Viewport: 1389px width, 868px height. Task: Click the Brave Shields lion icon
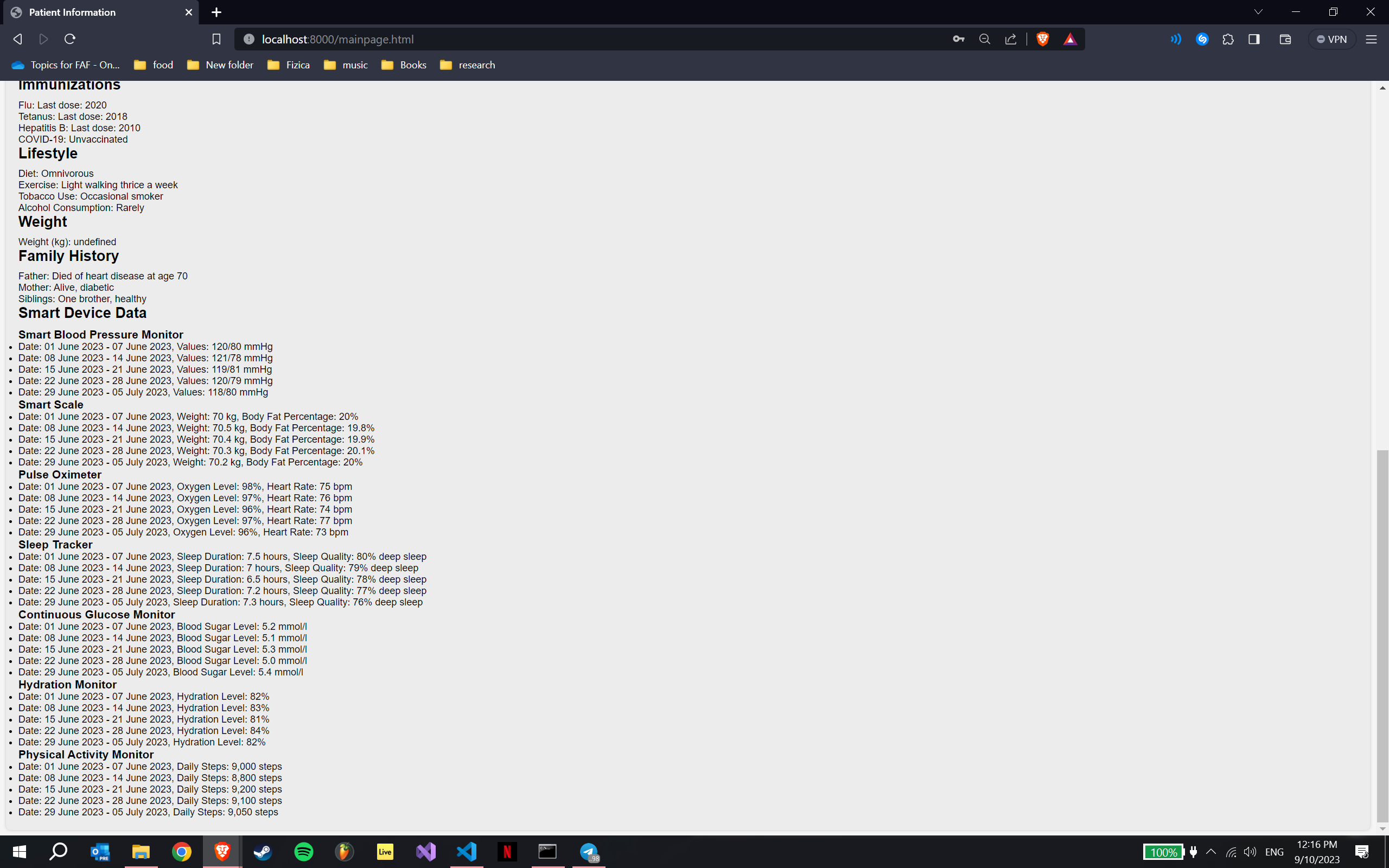pos(1042,39)
